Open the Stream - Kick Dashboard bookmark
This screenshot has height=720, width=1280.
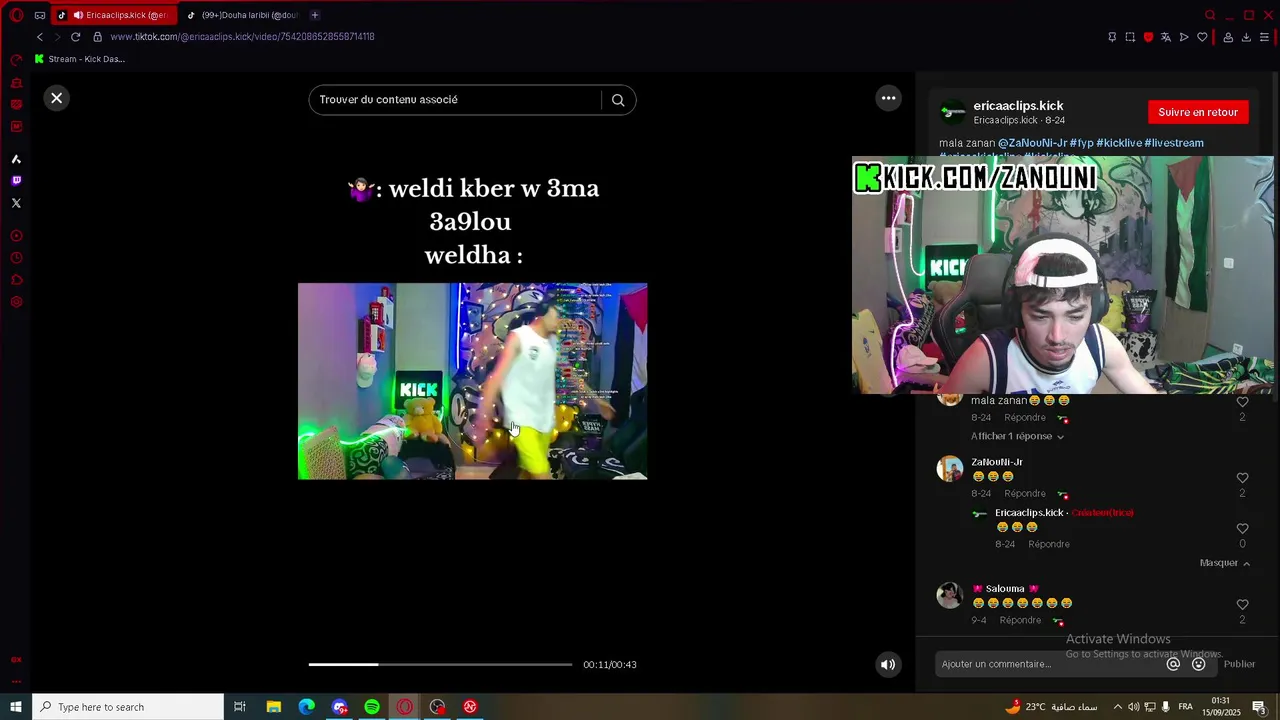click(80, 59)
